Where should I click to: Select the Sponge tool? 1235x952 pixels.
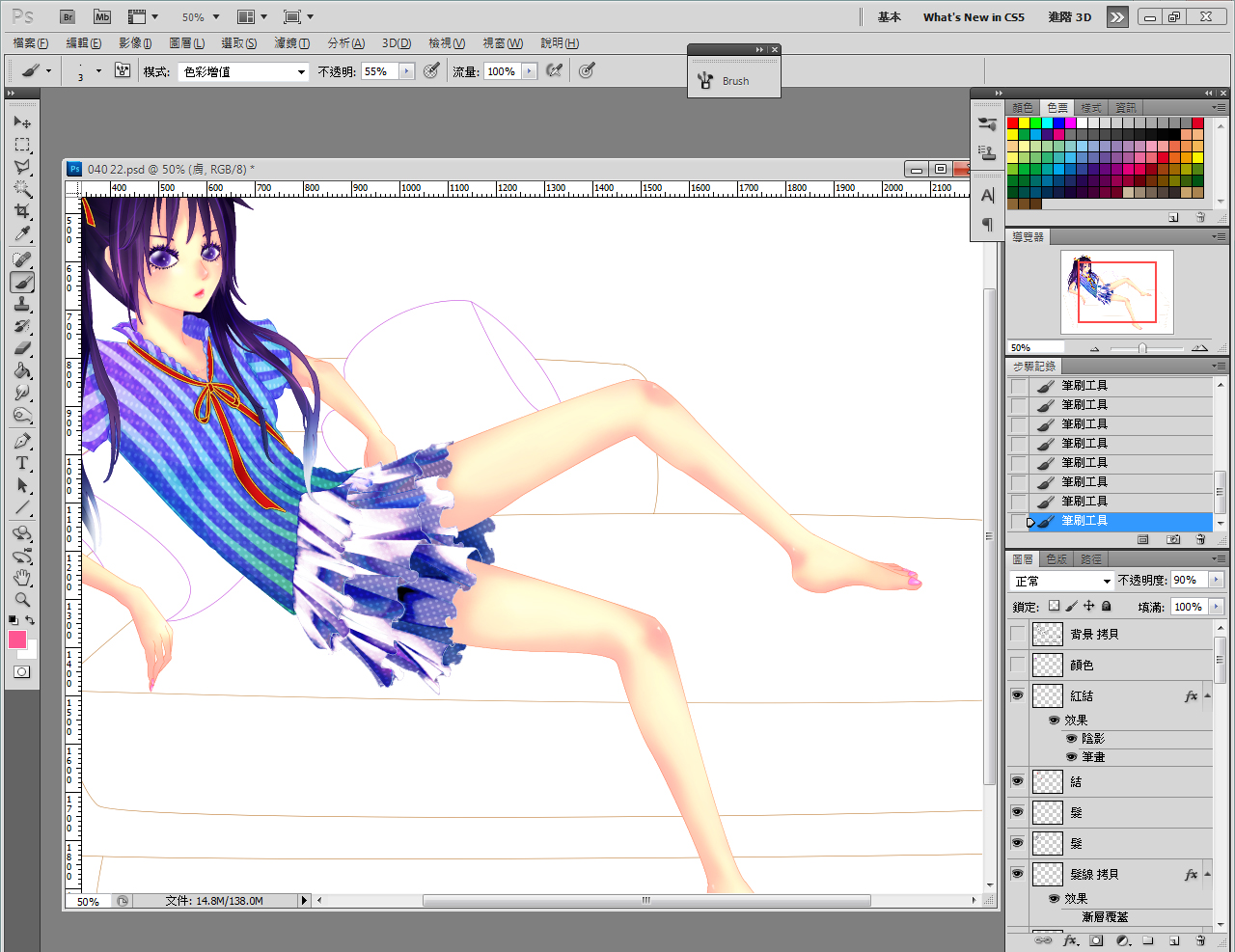[22, 415]
